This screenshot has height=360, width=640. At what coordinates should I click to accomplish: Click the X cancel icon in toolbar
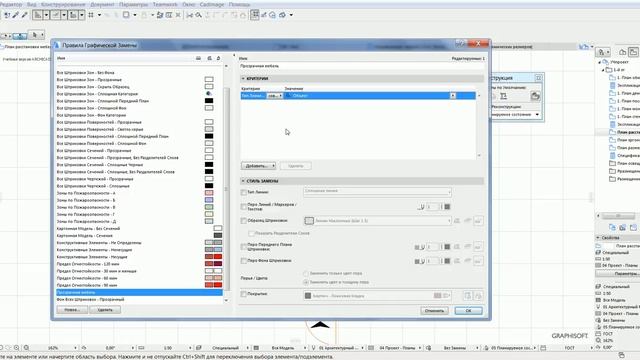pyautogui.click(x=178, y=15)
